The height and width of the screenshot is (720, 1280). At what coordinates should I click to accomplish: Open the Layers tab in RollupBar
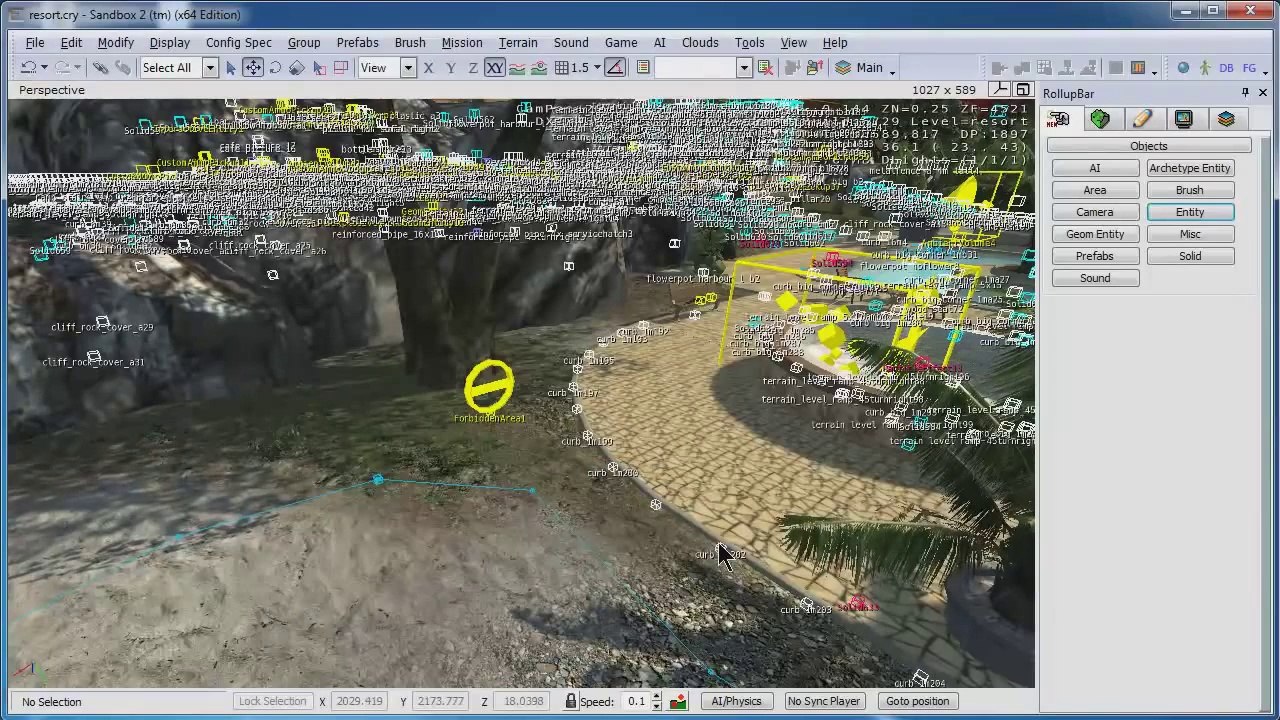pos(1226,119)
